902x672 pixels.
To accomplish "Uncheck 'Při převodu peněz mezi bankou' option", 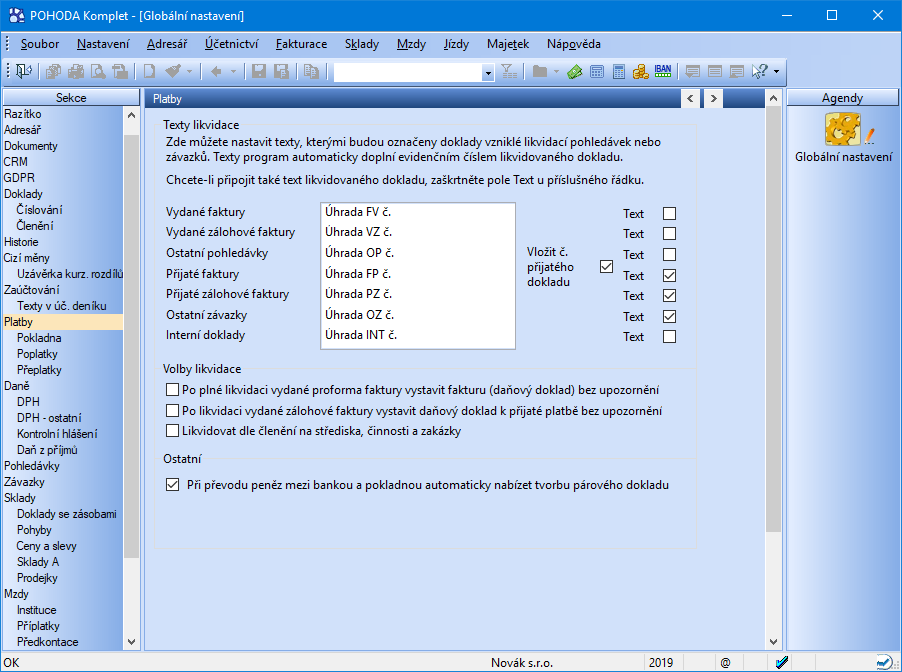I will coord(173,485).
